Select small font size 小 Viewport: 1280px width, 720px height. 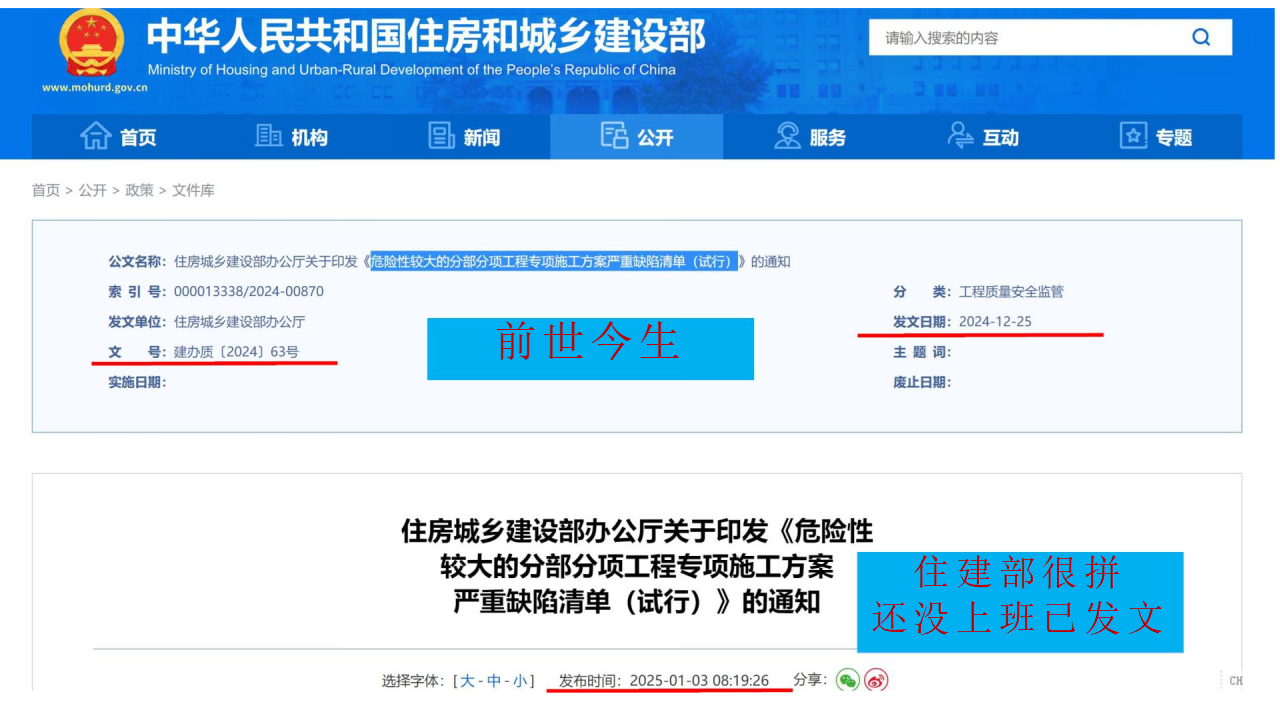pyautogui.click(x=520, y=682)
